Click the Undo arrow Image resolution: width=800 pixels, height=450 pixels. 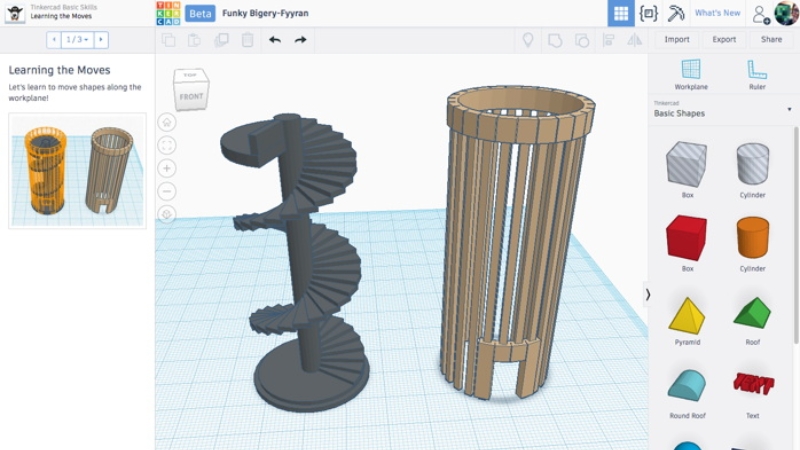[274, 40]
